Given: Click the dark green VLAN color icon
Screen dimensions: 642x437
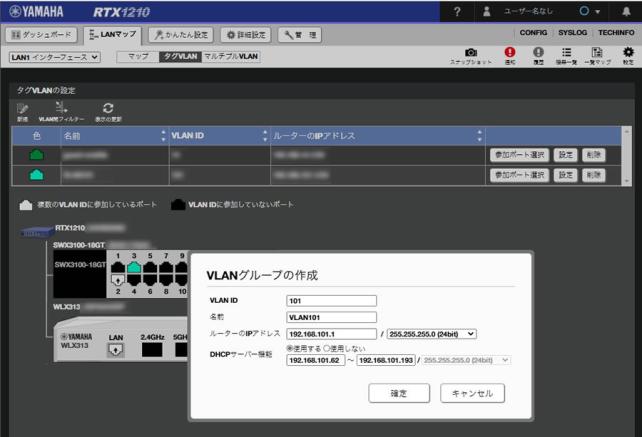Looking at the screenshot, I should click(36, 155).
